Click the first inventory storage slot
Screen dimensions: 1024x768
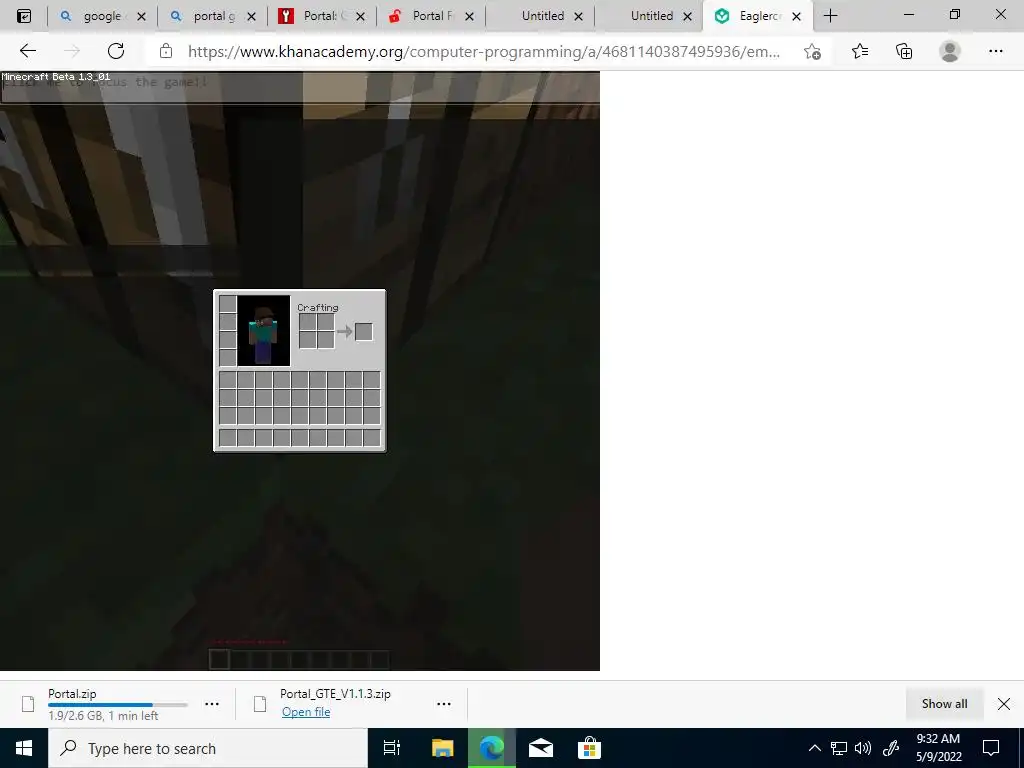click(227, 380)
